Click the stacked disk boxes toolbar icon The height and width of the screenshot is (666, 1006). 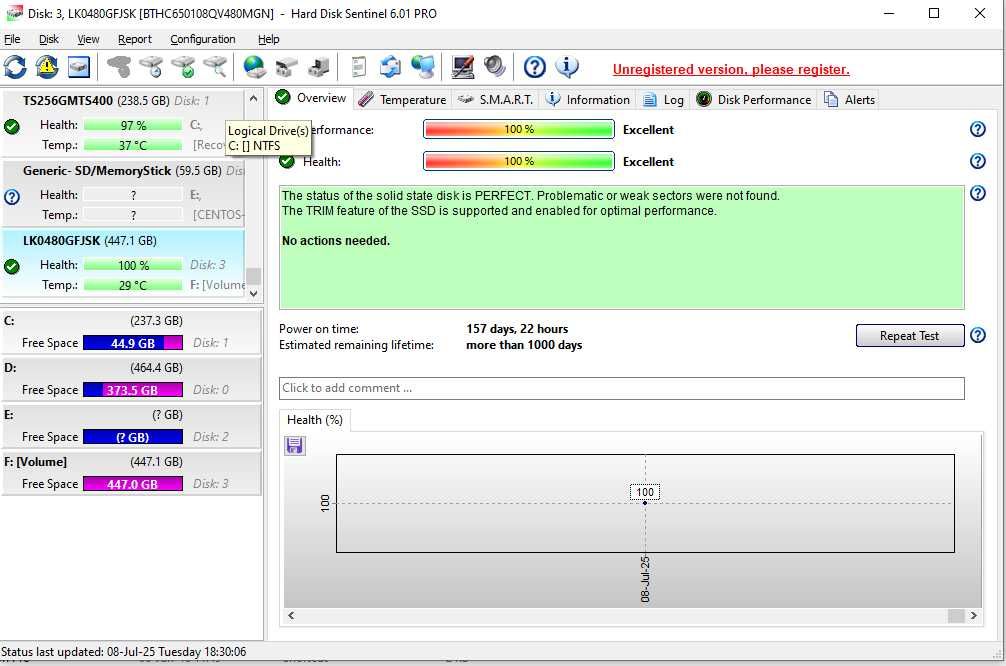[286, 67]
